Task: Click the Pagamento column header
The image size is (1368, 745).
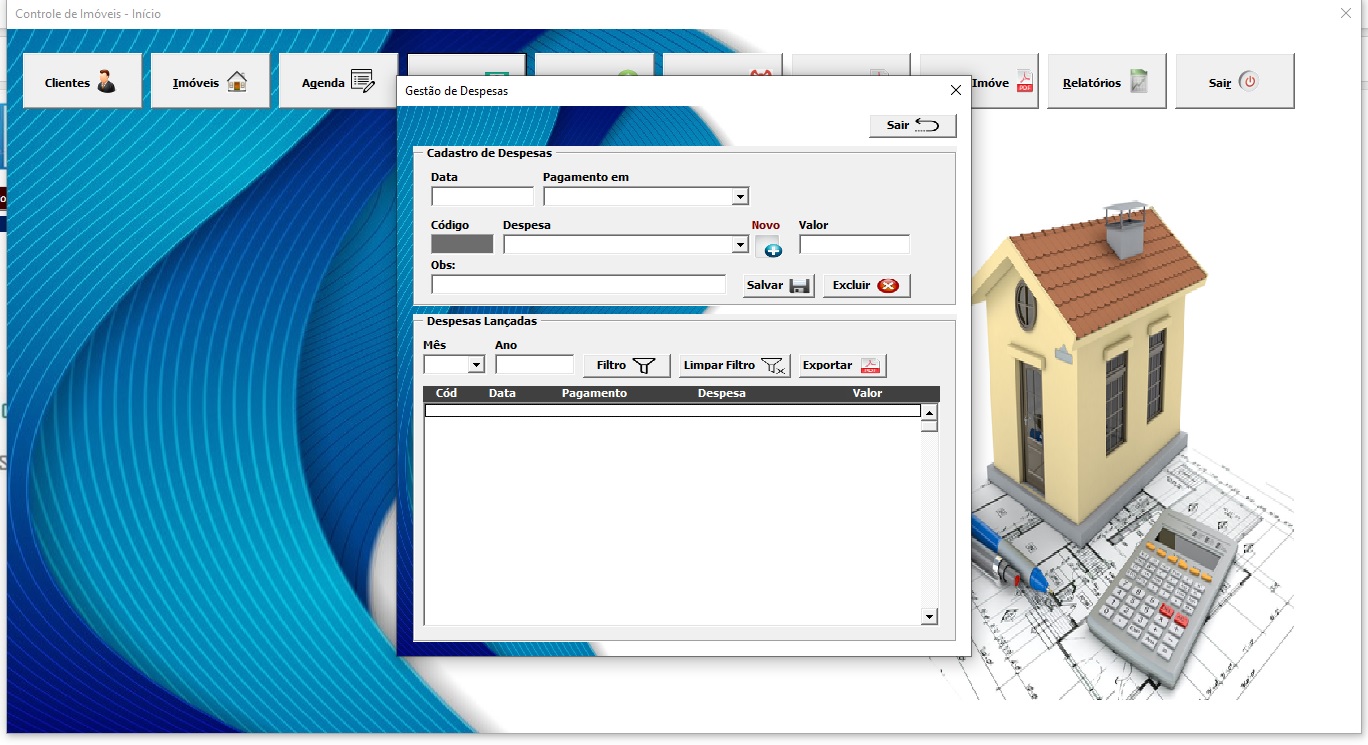Action: (x=594, y=393)
